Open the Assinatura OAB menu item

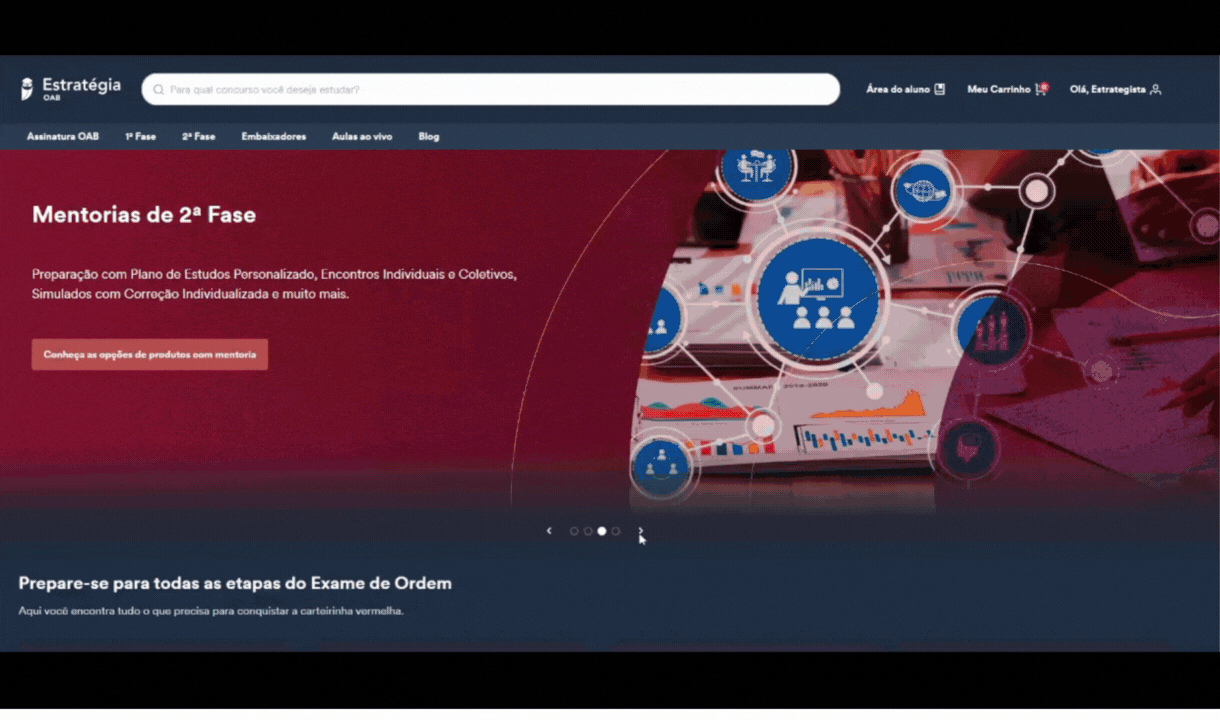[x=63, y=136]
